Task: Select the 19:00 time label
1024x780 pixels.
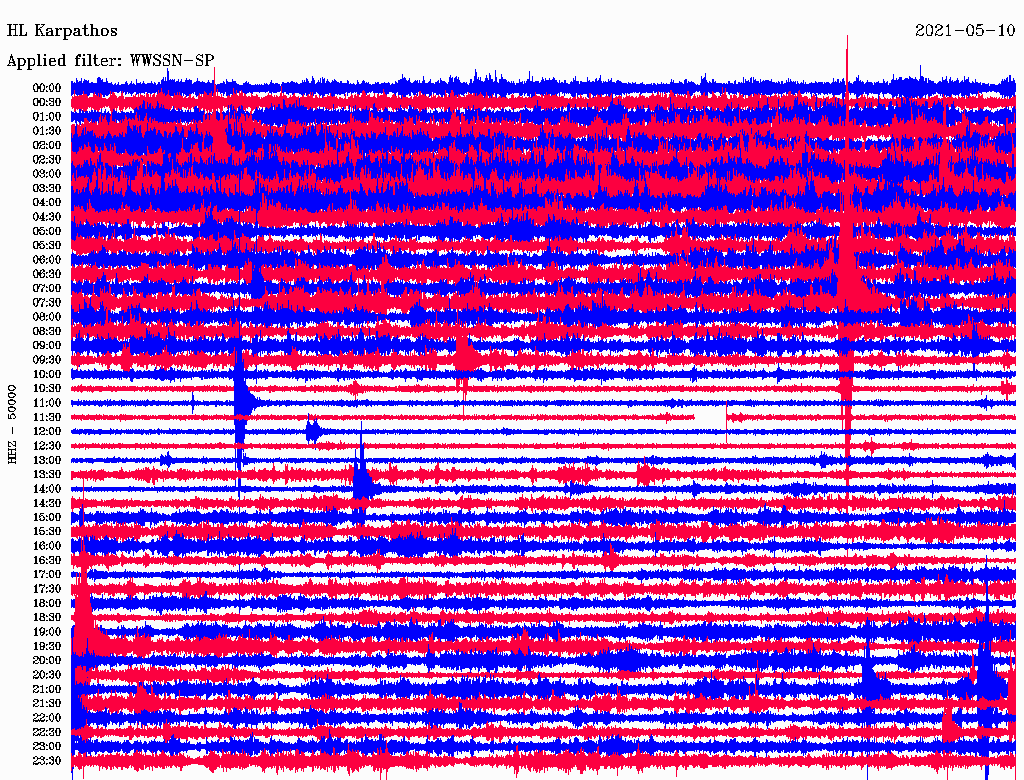Action: pyautogui.click(x=47, y=632)
